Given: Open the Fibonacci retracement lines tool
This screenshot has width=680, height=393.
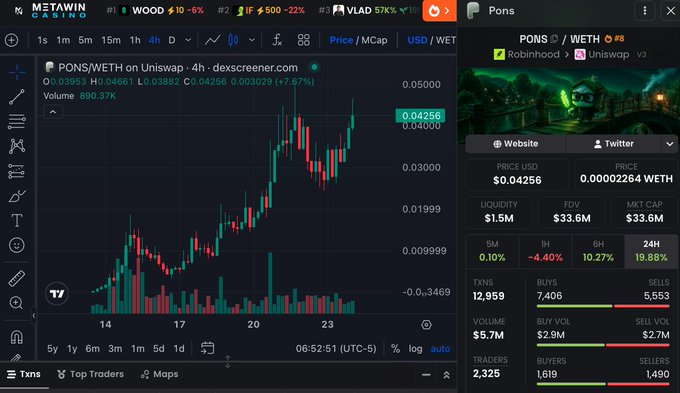Looking at the screenshot, I should [x=16, y=121].
